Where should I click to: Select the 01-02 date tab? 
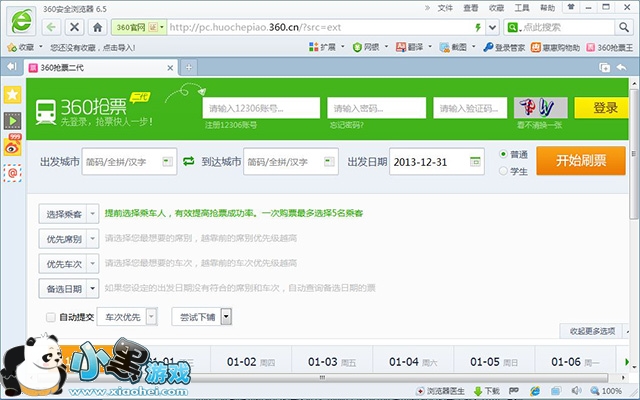pos(251,362)
